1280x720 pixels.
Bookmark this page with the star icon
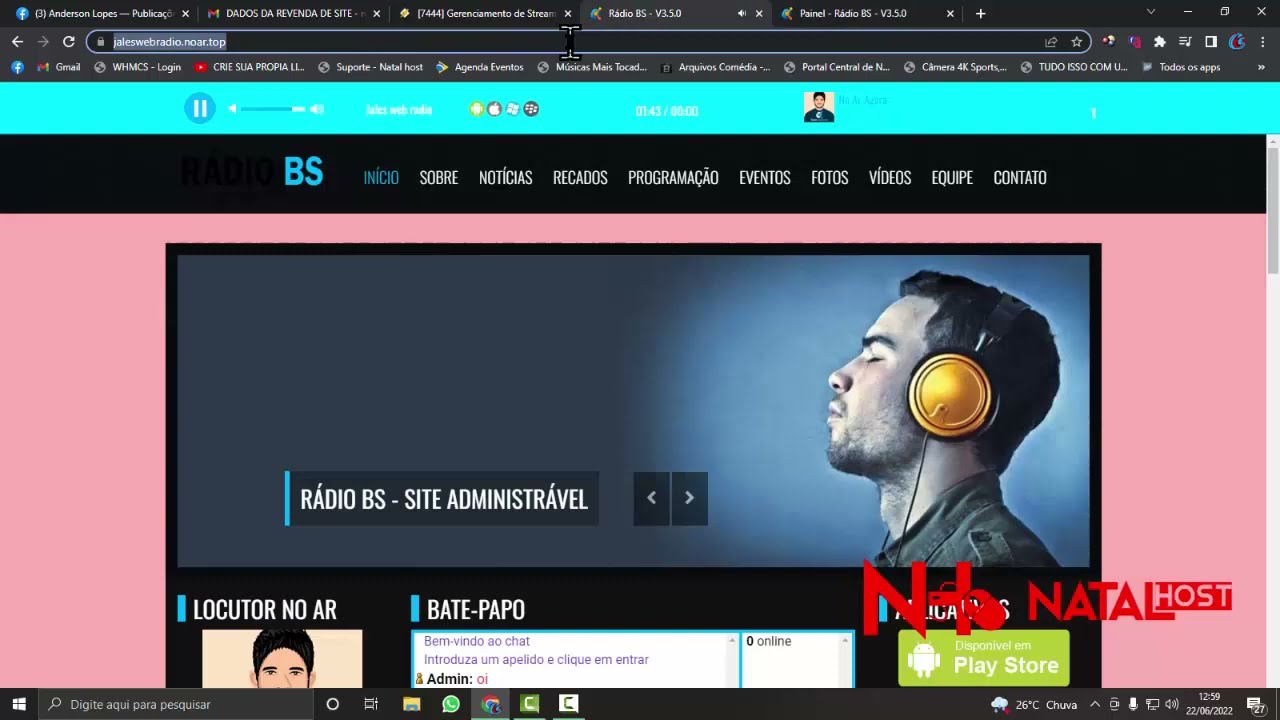pyautogui.click(x=1077, y=42)
